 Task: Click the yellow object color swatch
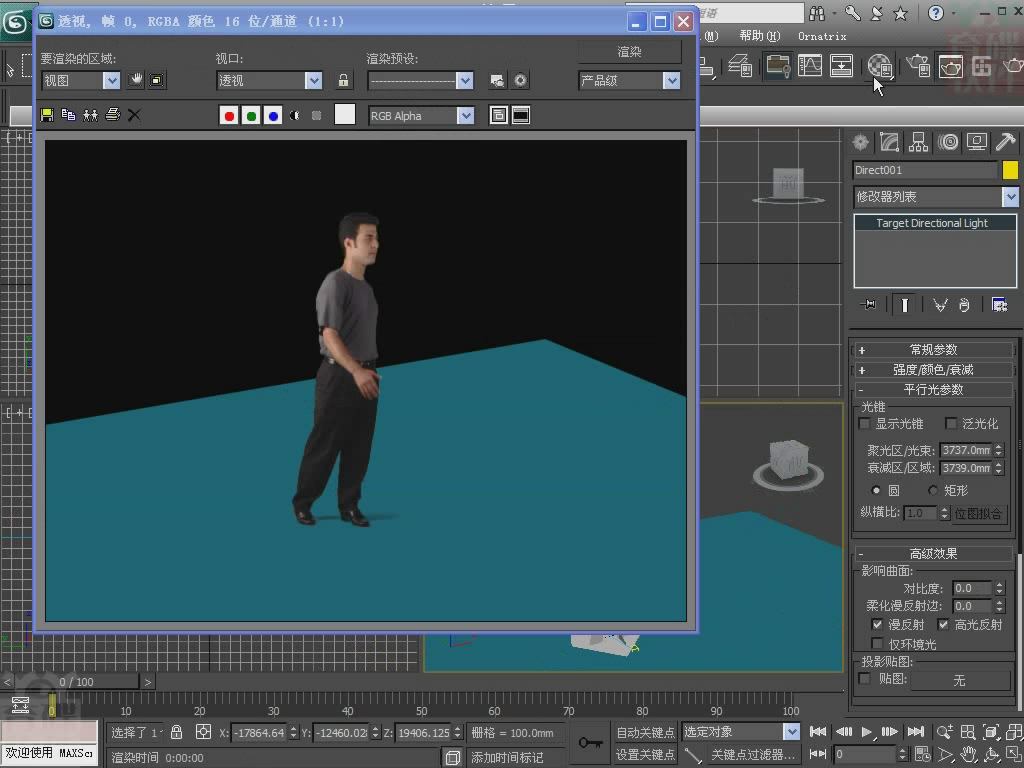pyautogui.click(x=1010, y=170)
